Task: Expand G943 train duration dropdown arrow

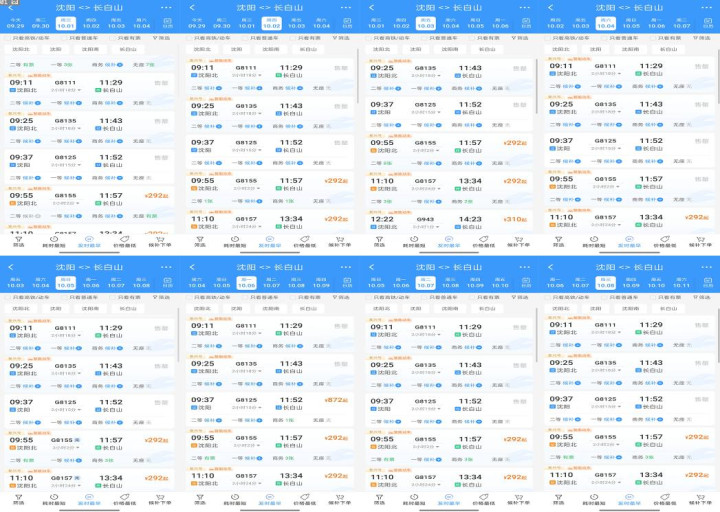Action: click(x=435, y=226)
